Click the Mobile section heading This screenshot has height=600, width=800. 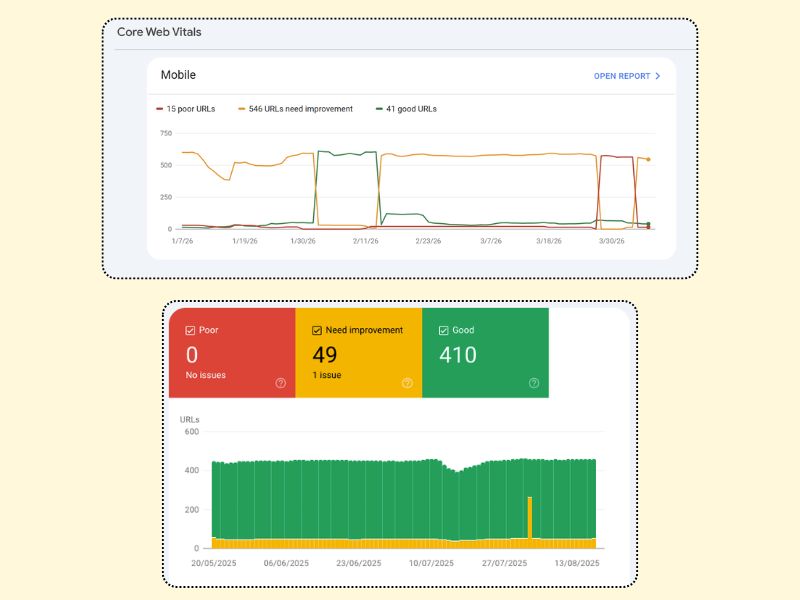[x=178, y=75]
